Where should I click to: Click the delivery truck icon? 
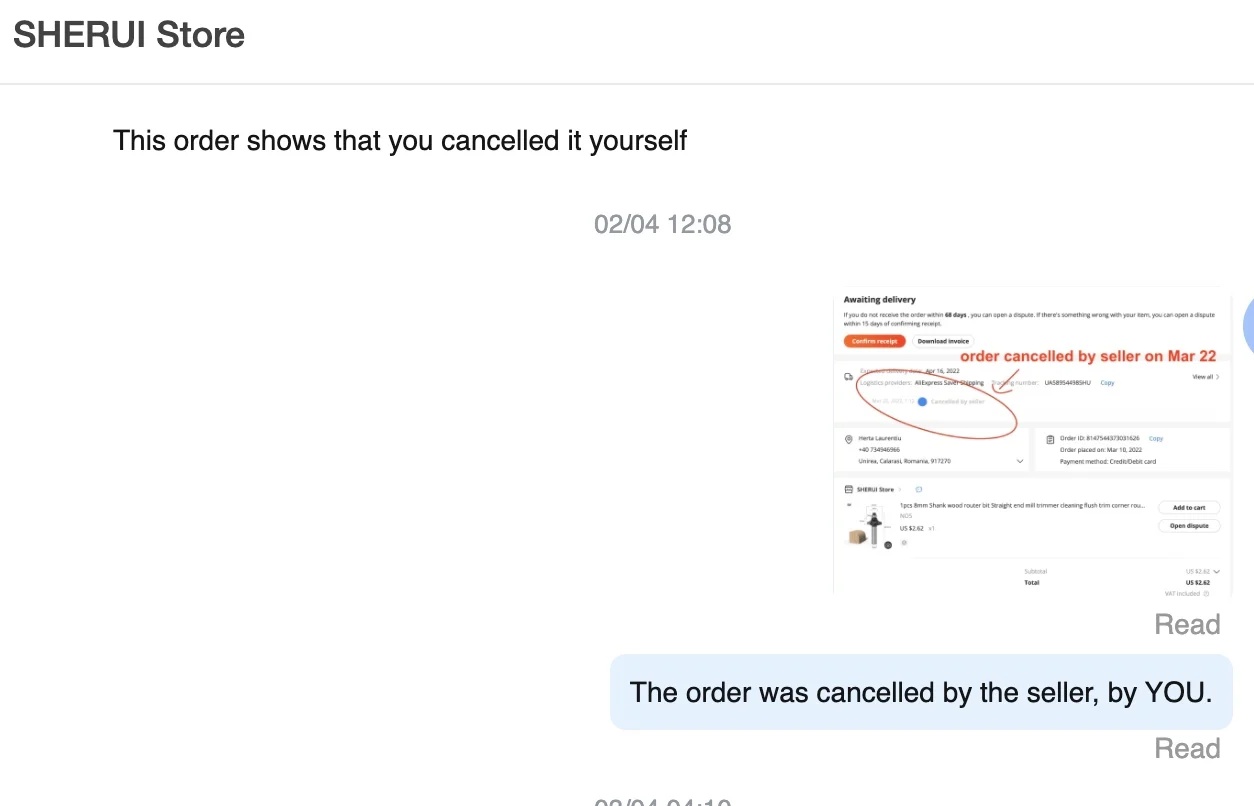pos(849,377)
